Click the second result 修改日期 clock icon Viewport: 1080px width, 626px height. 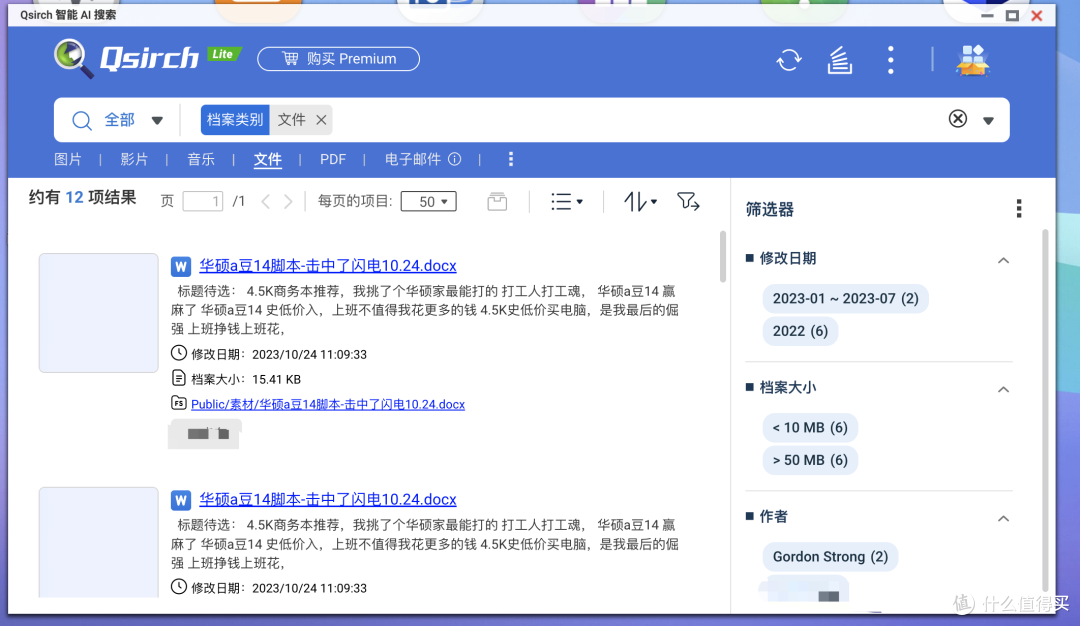[x=178, y=587]
